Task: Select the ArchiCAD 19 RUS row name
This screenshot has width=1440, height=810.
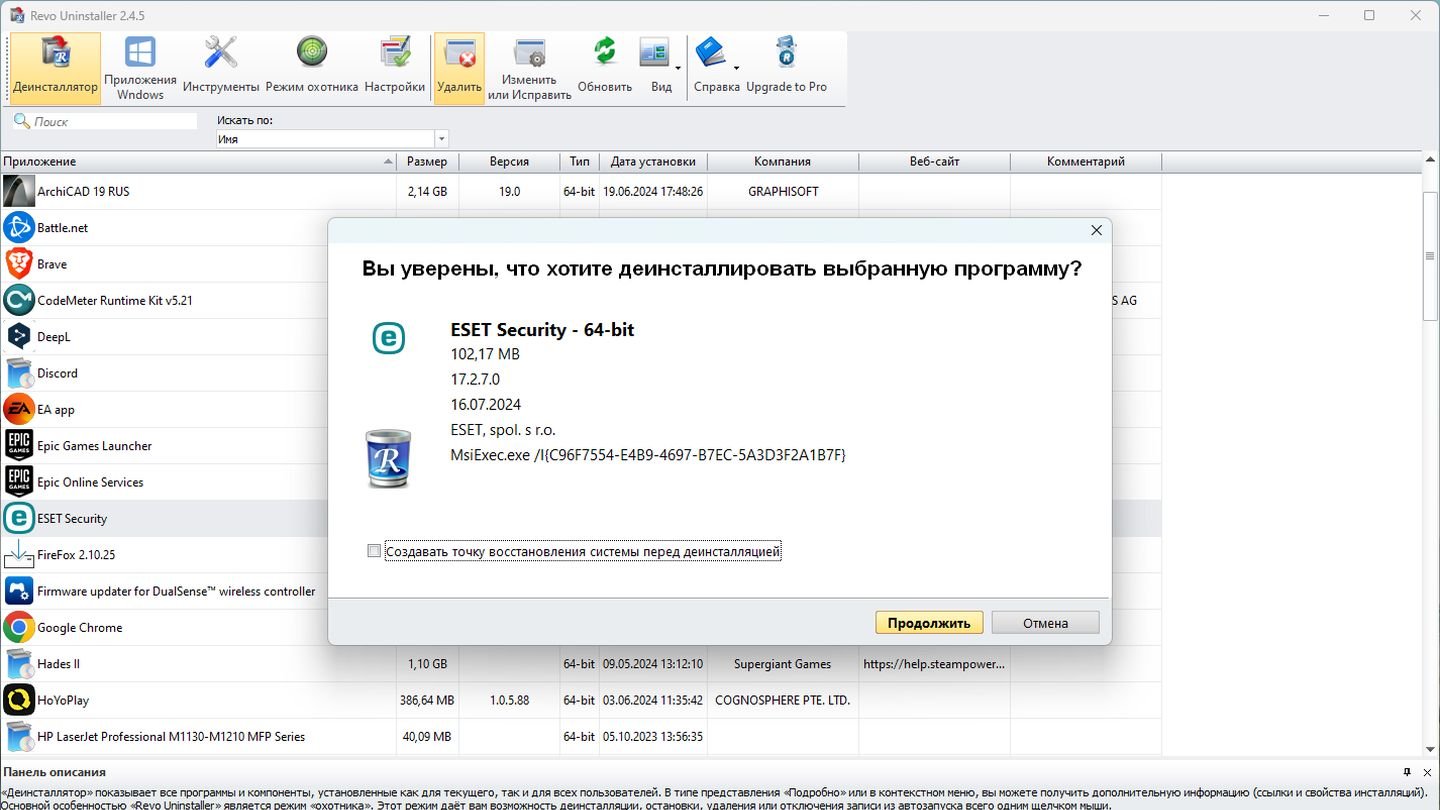Action: (x=83, y=191)
